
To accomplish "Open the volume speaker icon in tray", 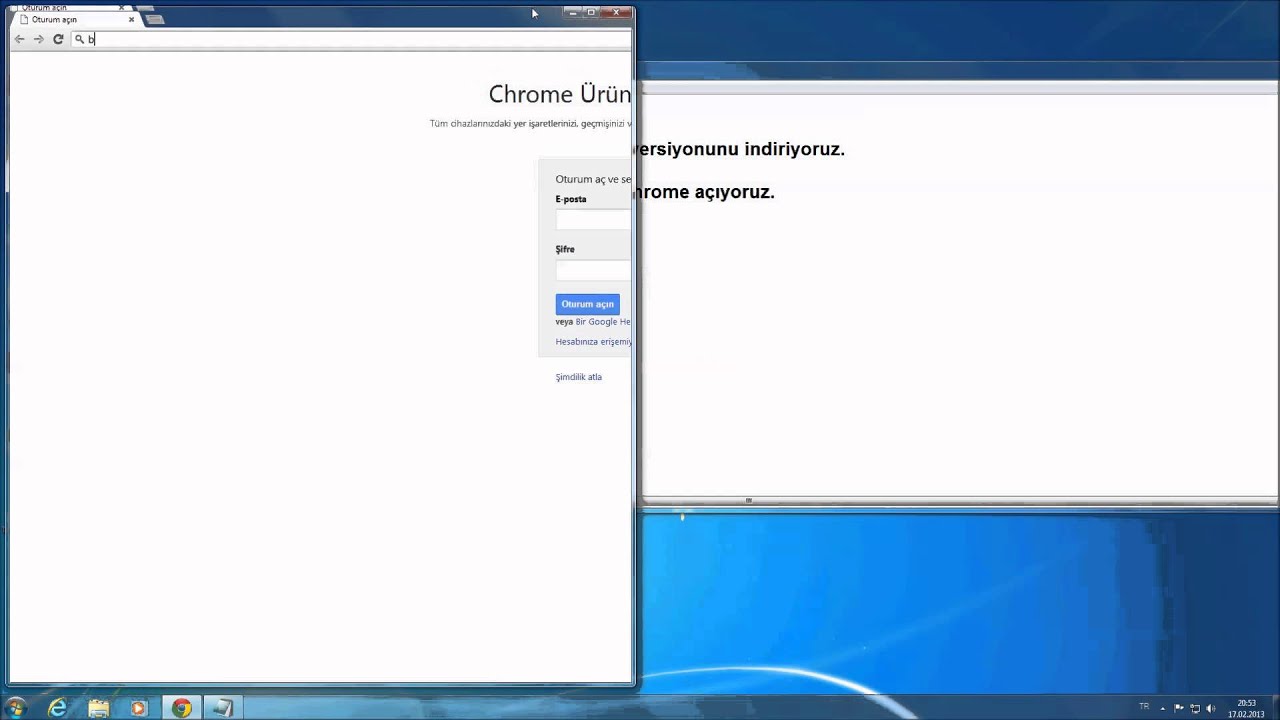I will [x=1211, y=708].
